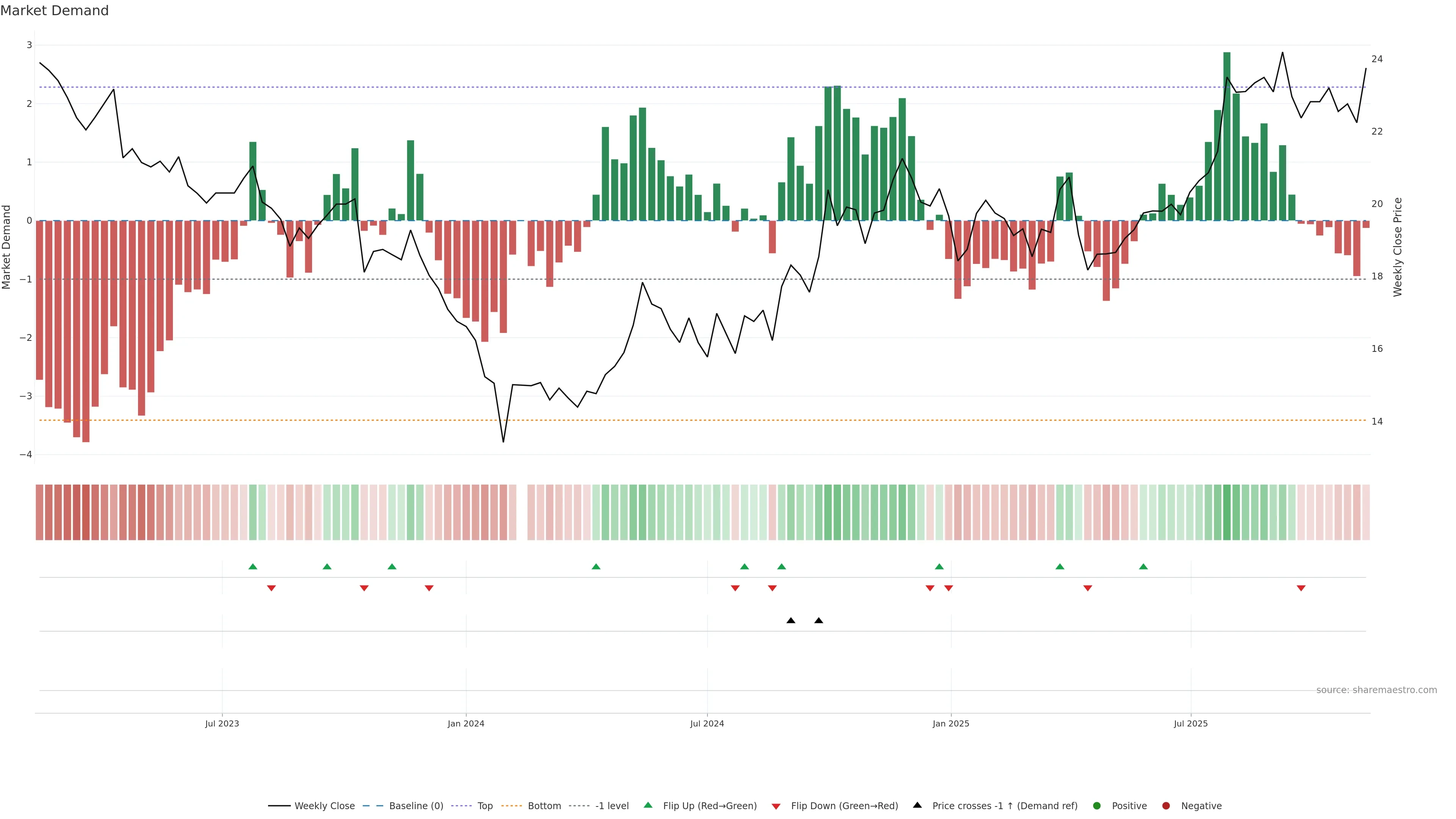Click the second black price-cross triangle marker
1456x819 pixels.
819,621
